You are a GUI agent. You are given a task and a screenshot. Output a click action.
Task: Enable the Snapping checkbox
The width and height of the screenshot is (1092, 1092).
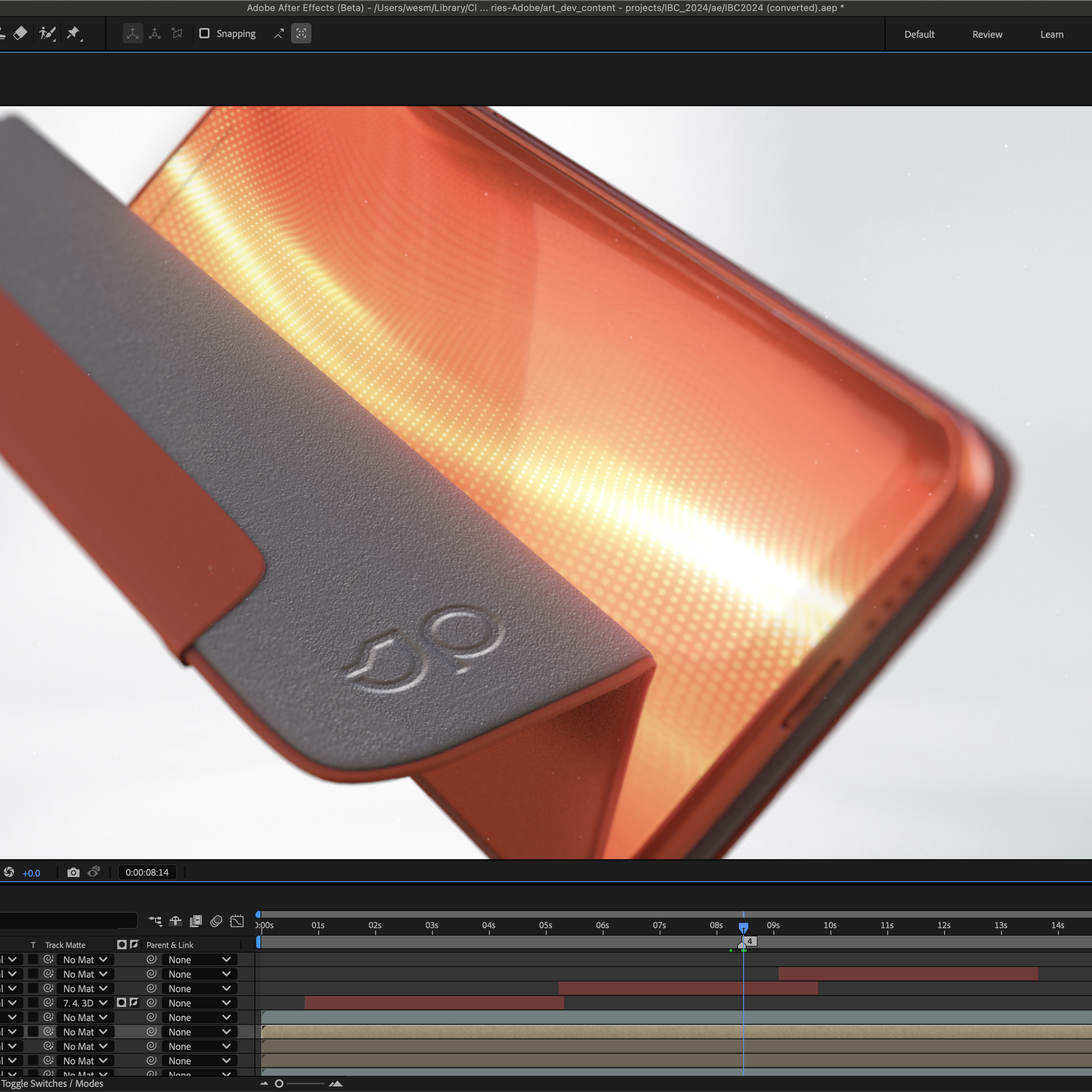tap(205, 33)
